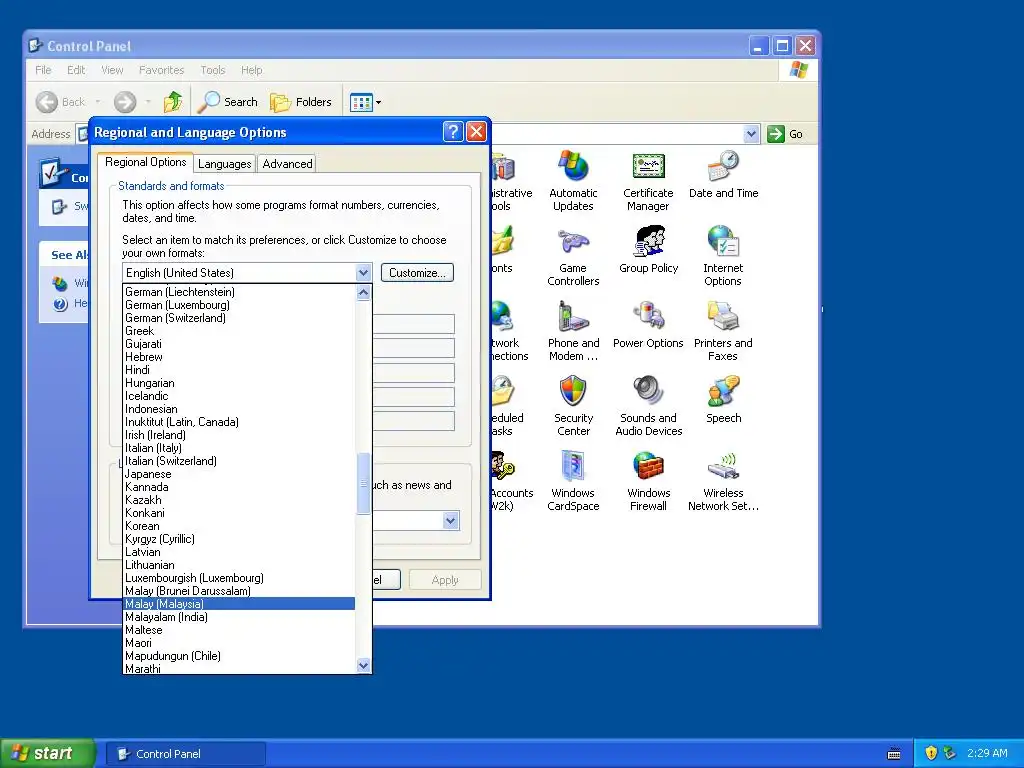Select Luxembourgish (Luxembourg) entry
Viewport: 1024px width, 768px height.
pyautogui.click(x=239, y=578)
